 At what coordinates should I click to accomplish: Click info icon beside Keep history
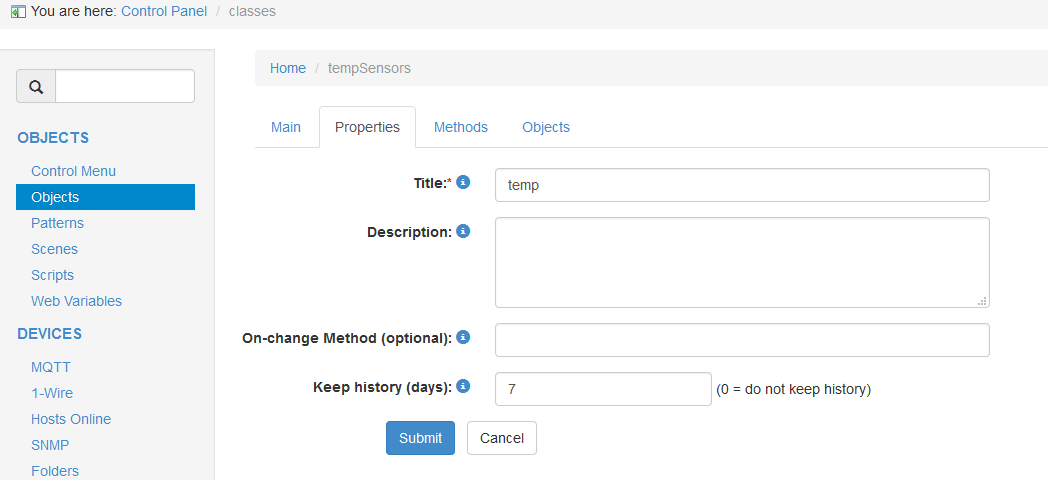463,386
